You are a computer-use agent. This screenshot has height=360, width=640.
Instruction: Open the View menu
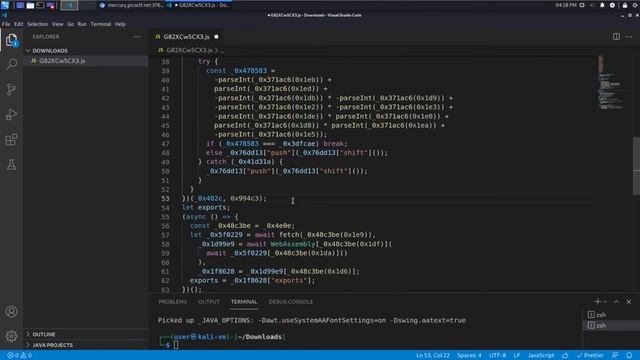pos(58,24)
